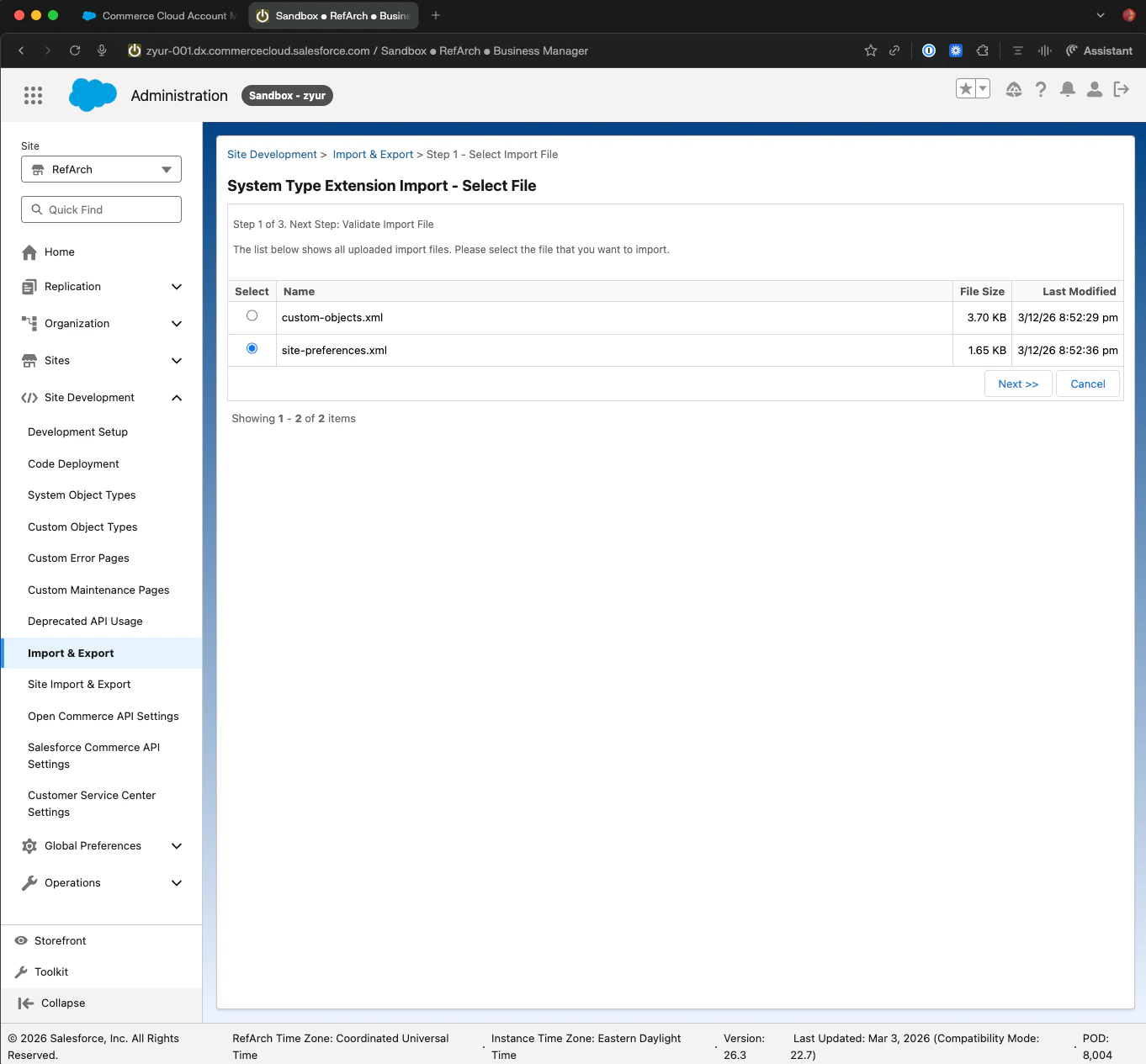Click the browser back arrow
The height and width of the screenshot is (1064, 1146).
pyautogui.click(x=21, y=50)
